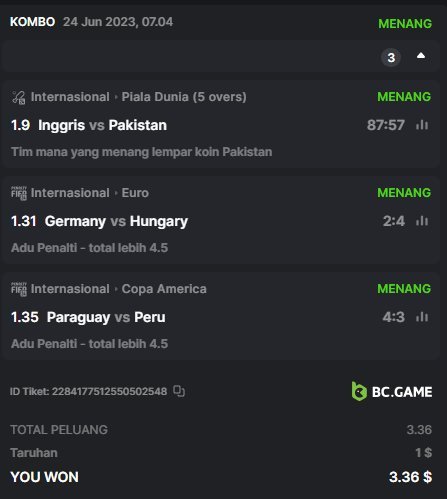Click the Euro league label

(x=135, y=193)
